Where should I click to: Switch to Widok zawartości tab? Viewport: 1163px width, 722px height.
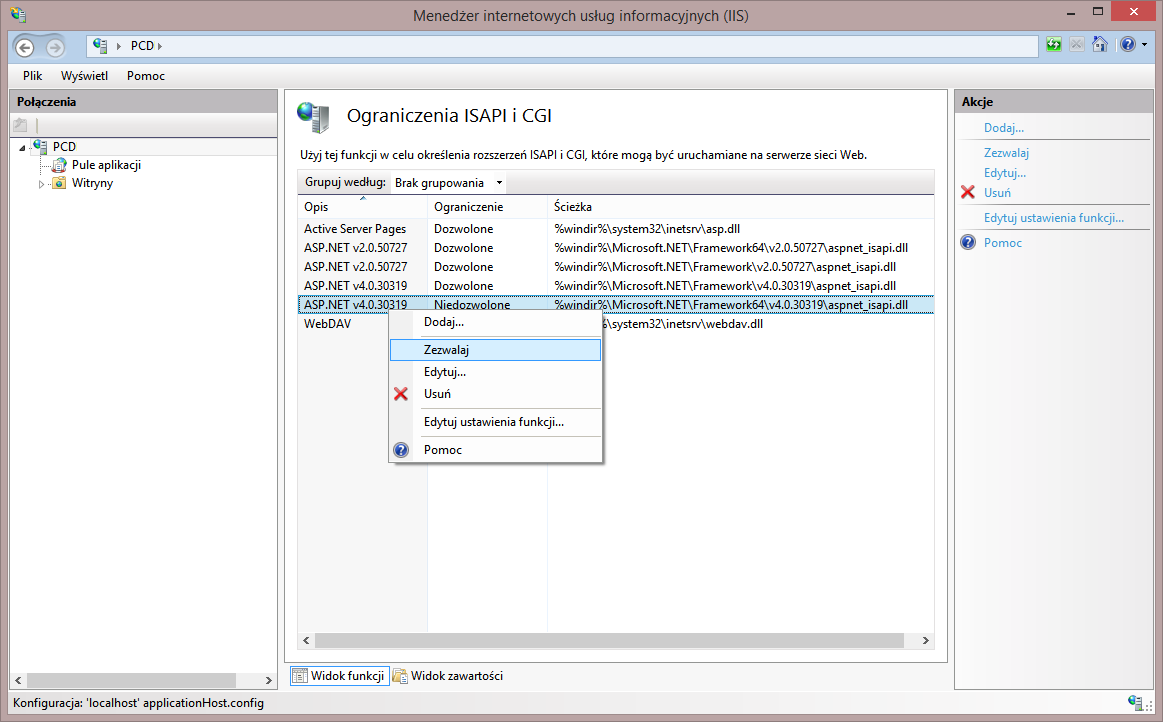coord(448,675)
